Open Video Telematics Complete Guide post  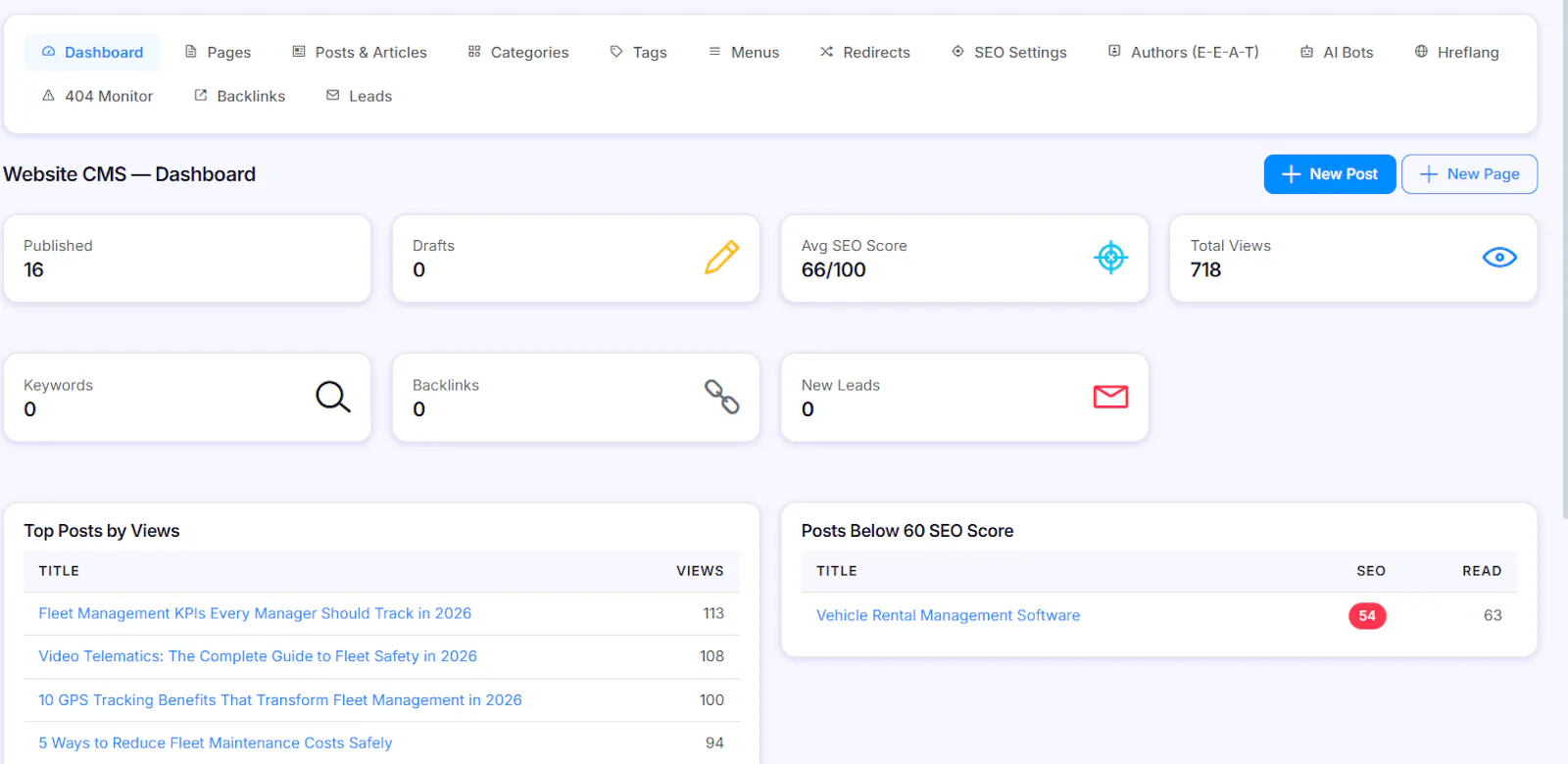[258, 656]
